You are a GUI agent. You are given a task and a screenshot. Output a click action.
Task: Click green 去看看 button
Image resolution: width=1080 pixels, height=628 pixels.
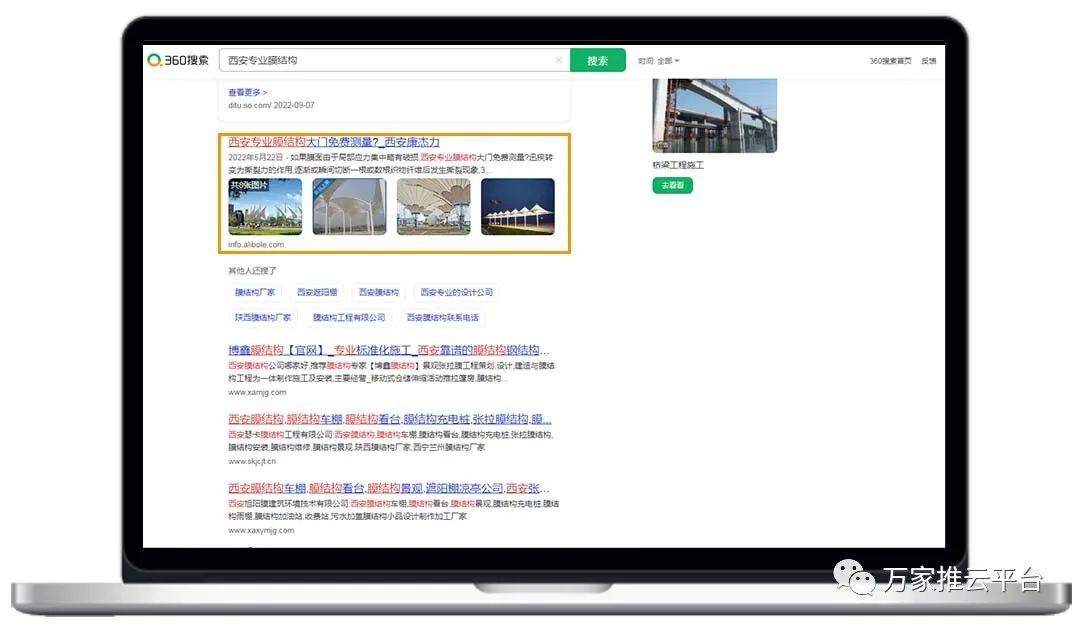(x=672, y=186)
